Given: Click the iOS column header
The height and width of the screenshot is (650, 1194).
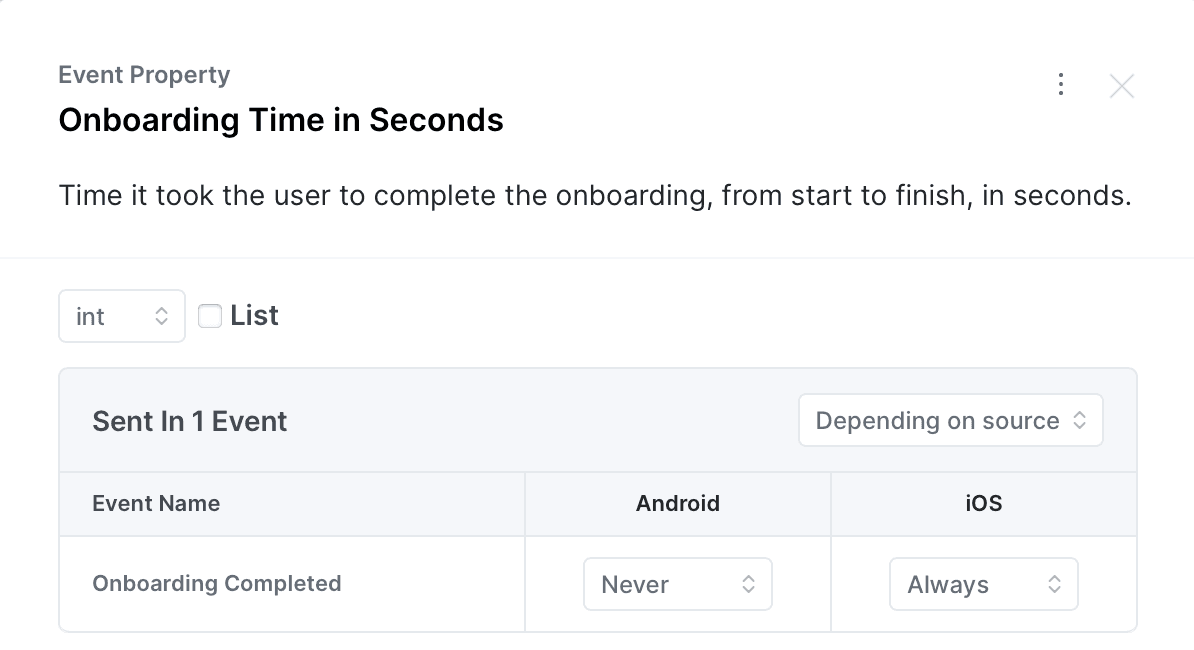Looking at the screenshot, I should (983, 503).
